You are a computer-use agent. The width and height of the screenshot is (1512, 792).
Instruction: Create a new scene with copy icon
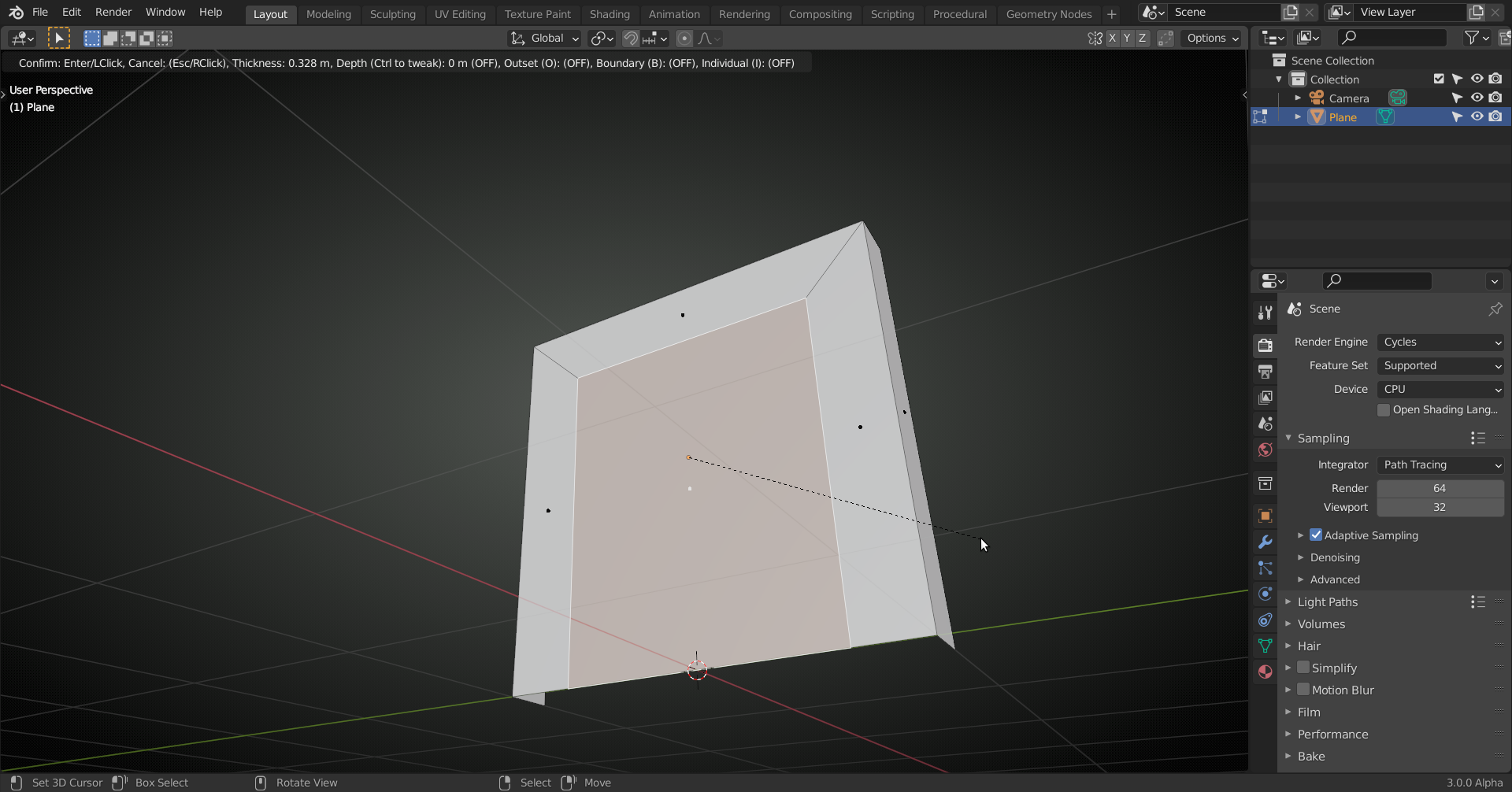(x=1290, y=13)
